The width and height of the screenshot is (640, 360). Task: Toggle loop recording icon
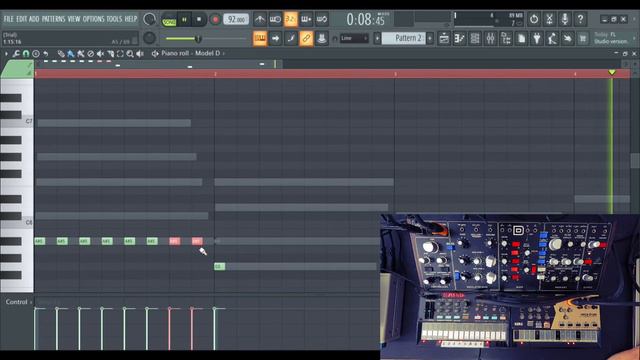(322, 19)
